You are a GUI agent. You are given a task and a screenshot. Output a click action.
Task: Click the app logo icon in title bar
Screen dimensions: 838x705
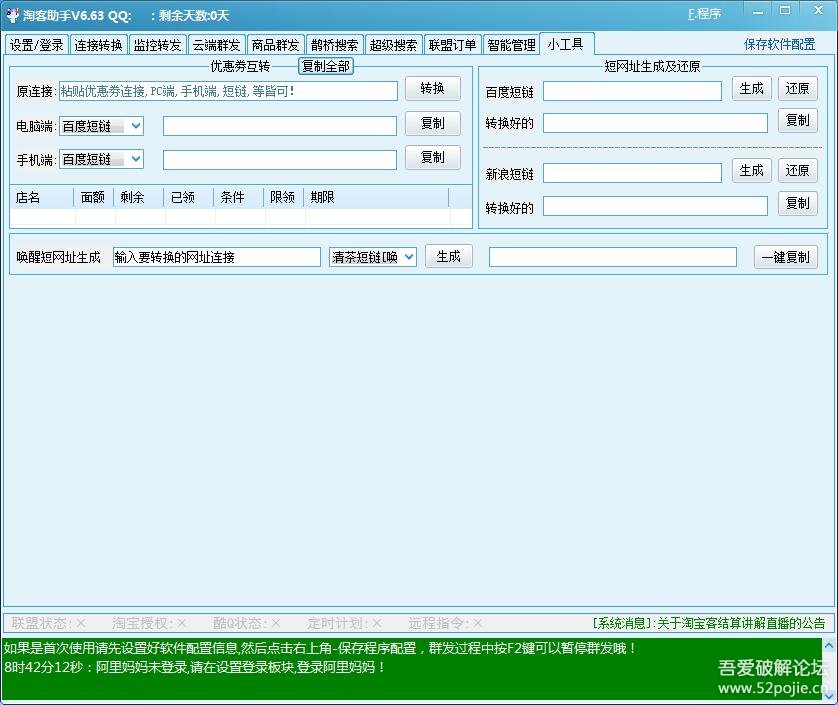click(12, 15)
